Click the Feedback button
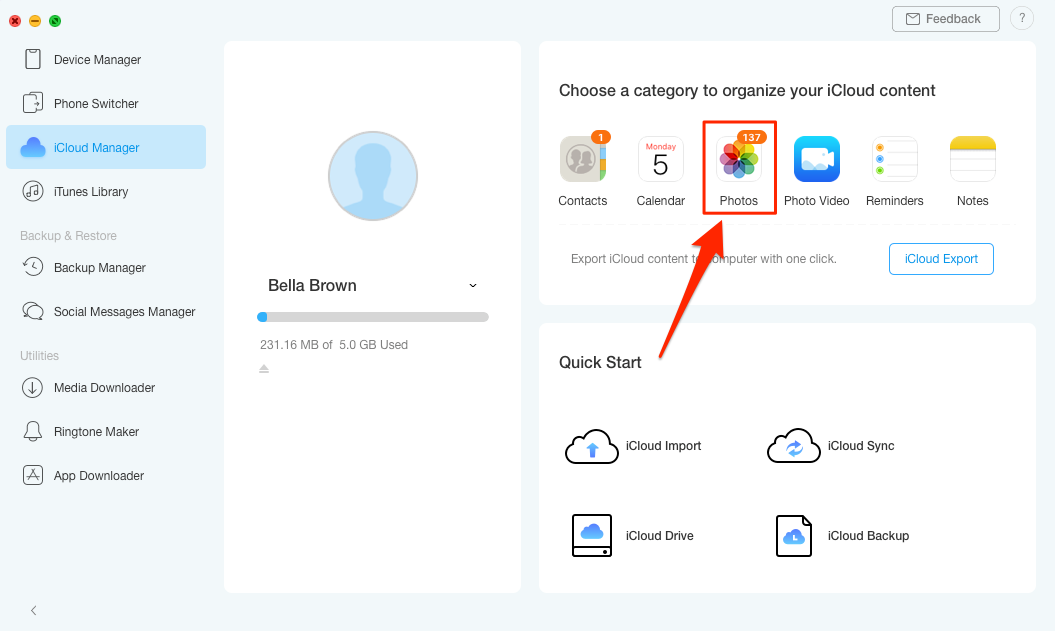Viewport: 1055px width, 631px height. coord(945,19)
